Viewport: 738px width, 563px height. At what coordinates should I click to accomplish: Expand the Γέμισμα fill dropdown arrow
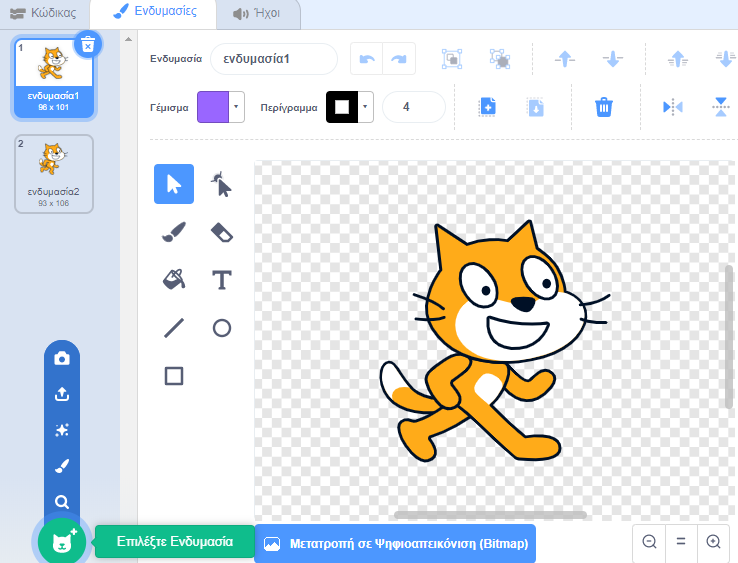(236, 107)
